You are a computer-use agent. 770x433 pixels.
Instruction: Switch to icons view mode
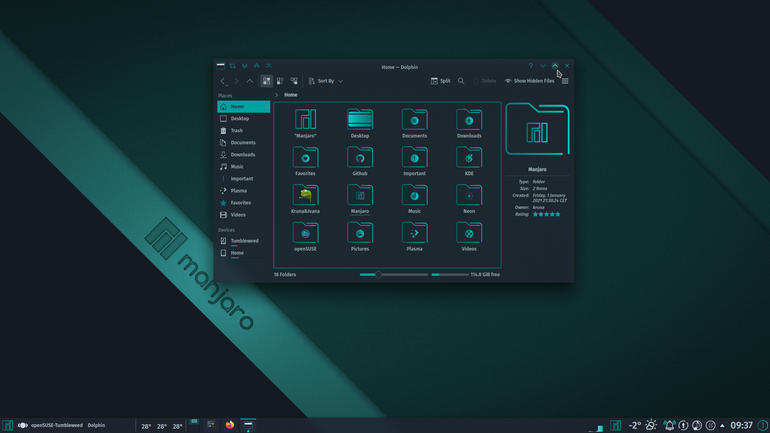tap(266, 81)
